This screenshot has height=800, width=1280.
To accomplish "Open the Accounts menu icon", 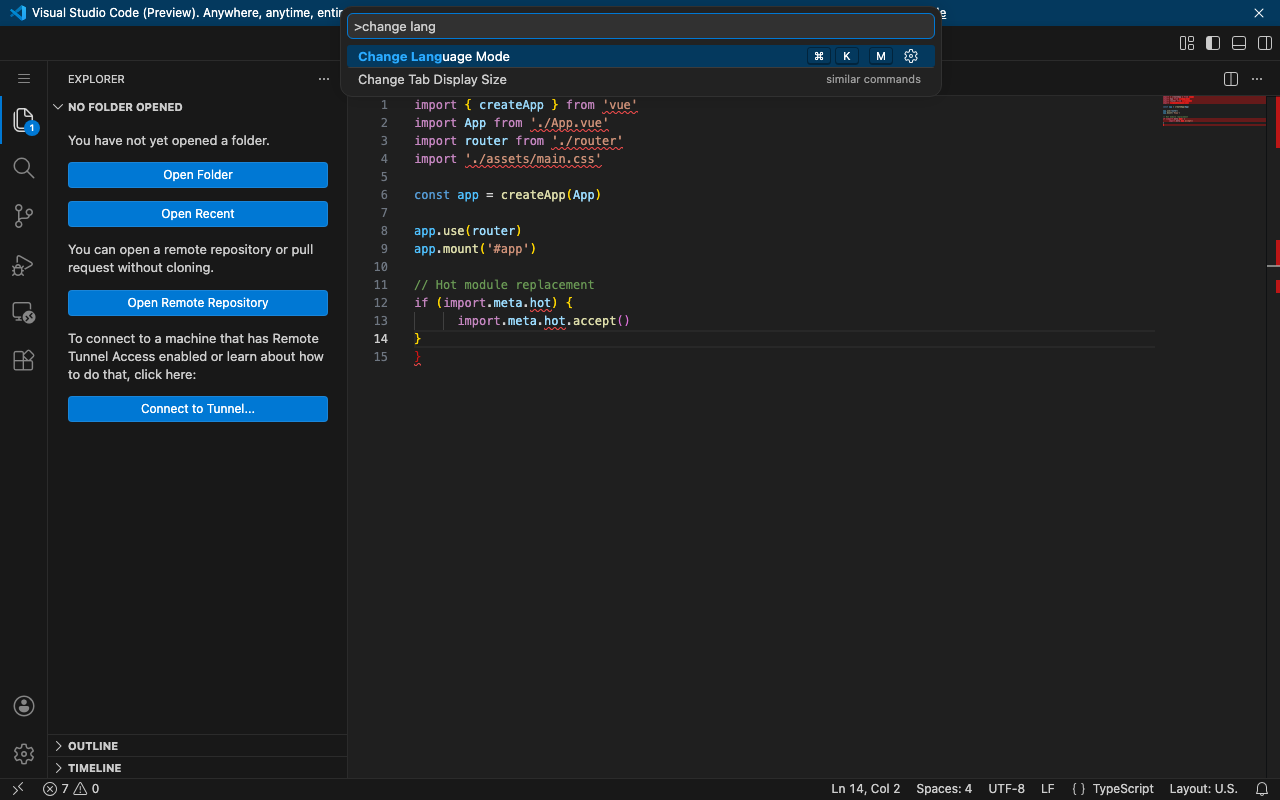I will pyautogui.click(x=24, y=706).
